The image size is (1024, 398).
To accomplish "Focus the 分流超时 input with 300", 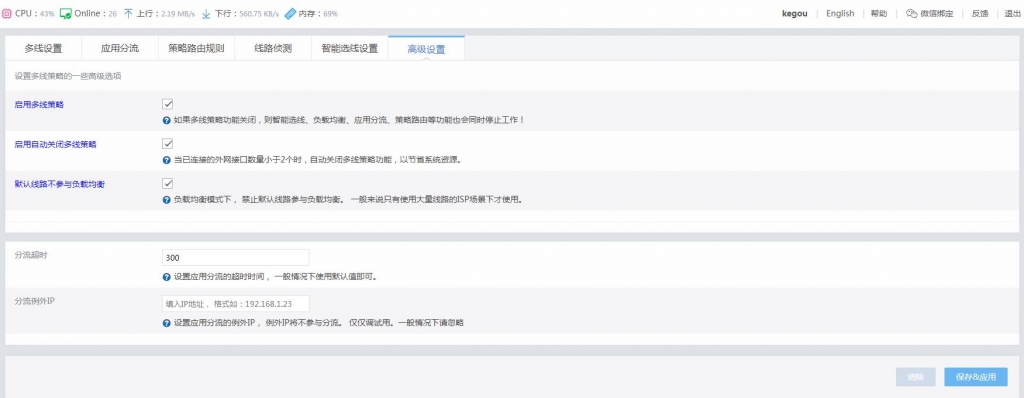I will (x=236, y=257).
